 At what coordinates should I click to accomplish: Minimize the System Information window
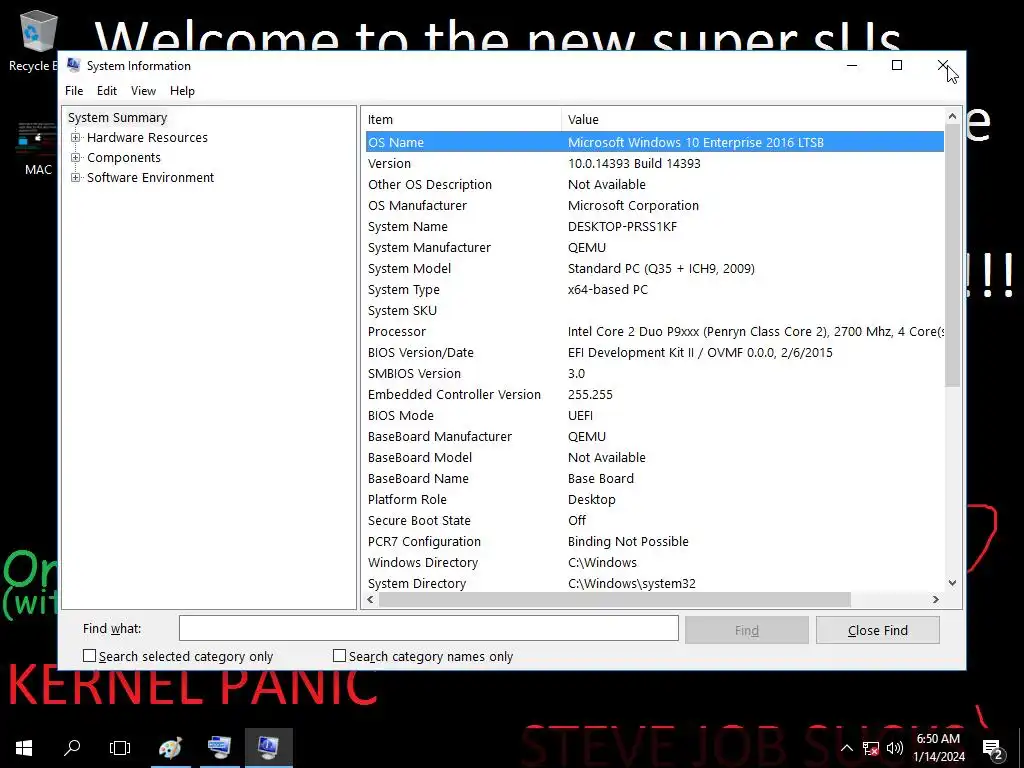[852, 65]
